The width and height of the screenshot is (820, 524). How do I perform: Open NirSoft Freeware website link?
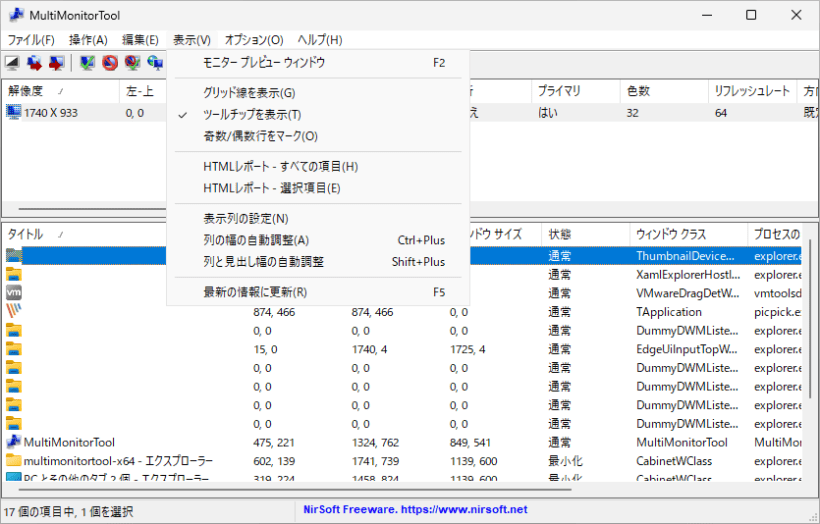coord(415,509)
